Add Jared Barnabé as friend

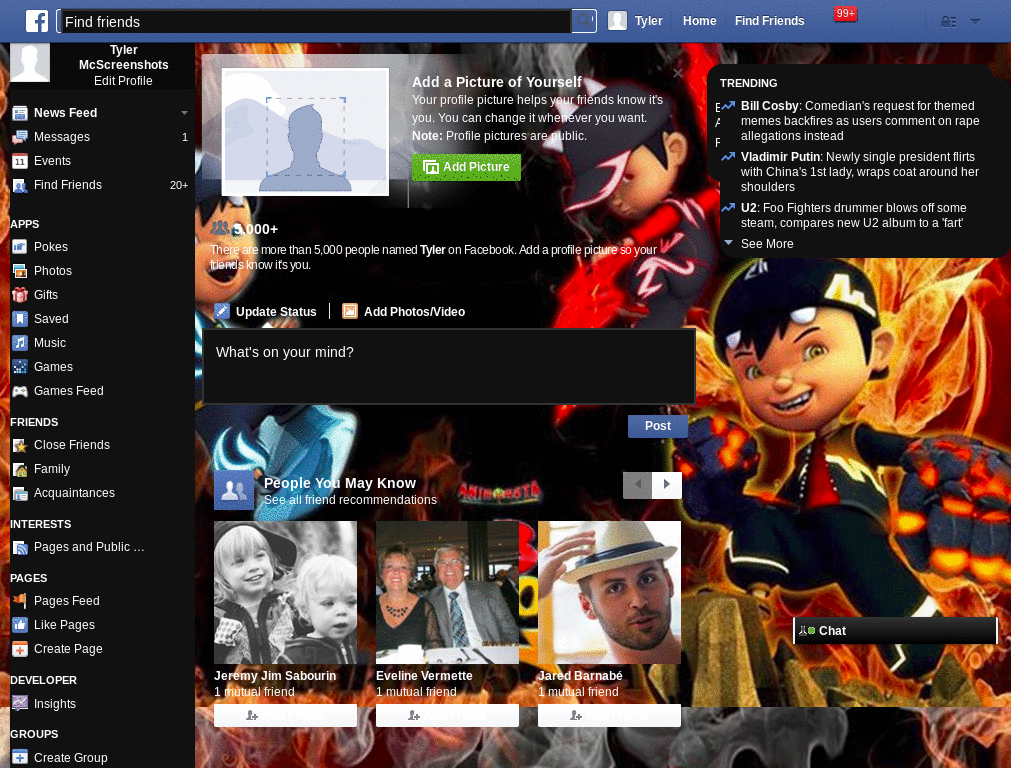coord(609,716)
